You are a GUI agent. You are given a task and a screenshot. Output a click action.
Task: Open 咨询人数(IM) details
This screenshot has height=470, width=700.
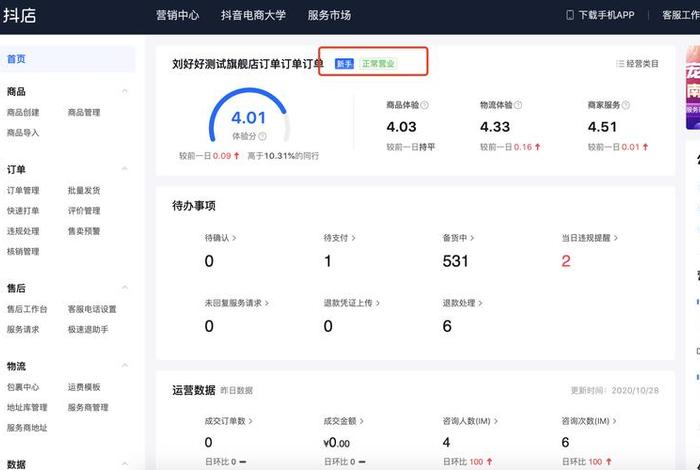(470, 421)
